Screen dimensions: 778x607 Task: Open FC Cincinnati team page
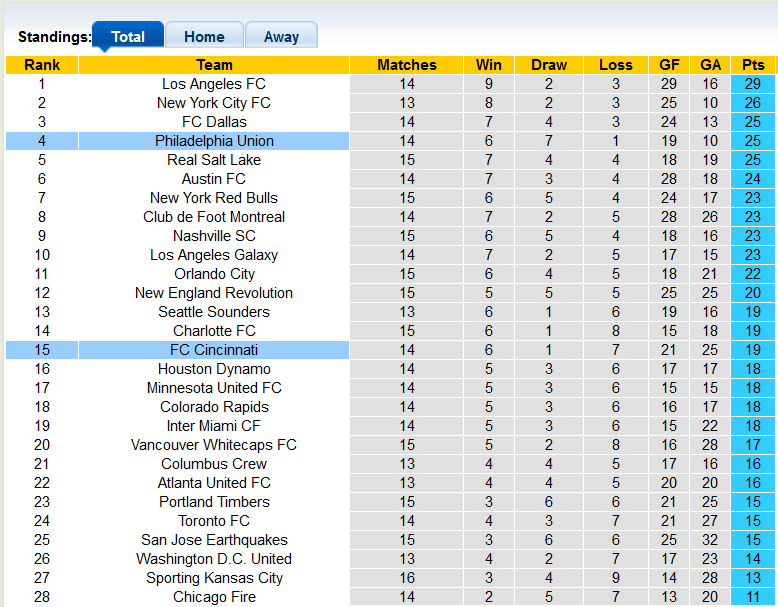214,350
